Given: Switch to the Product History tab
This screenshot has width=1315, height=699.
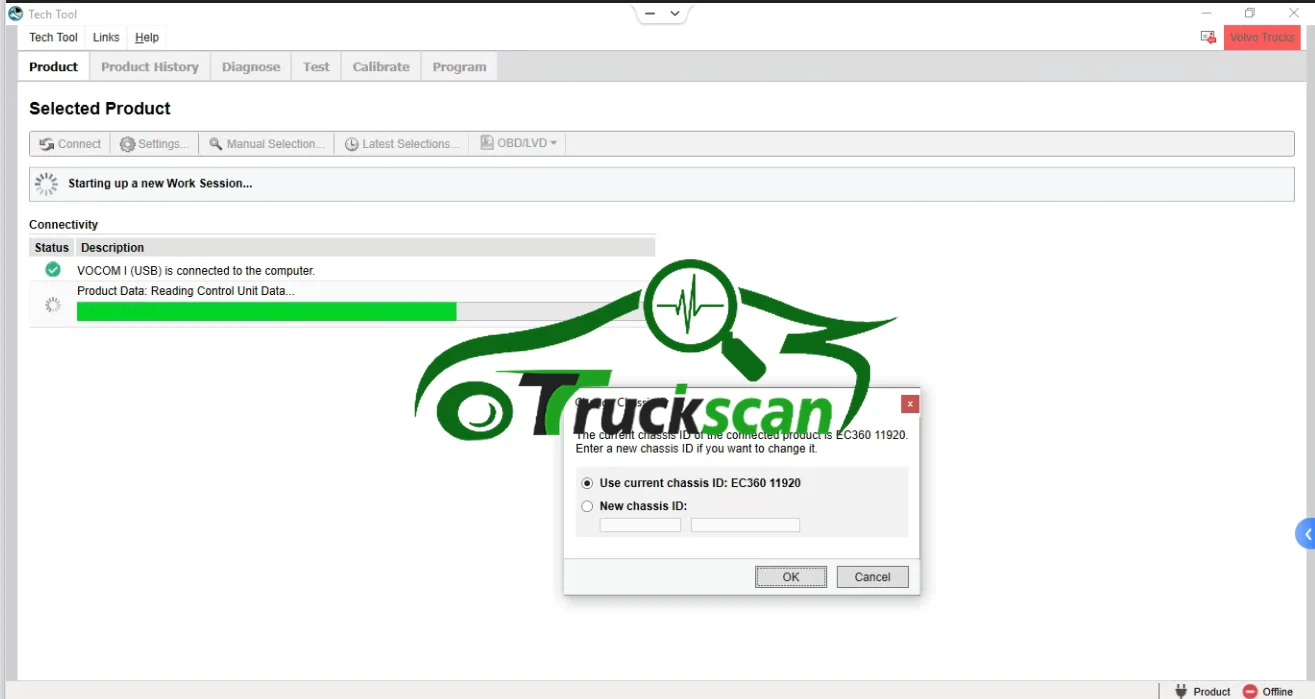Looking at the screenshot, I should coord(150,67).
